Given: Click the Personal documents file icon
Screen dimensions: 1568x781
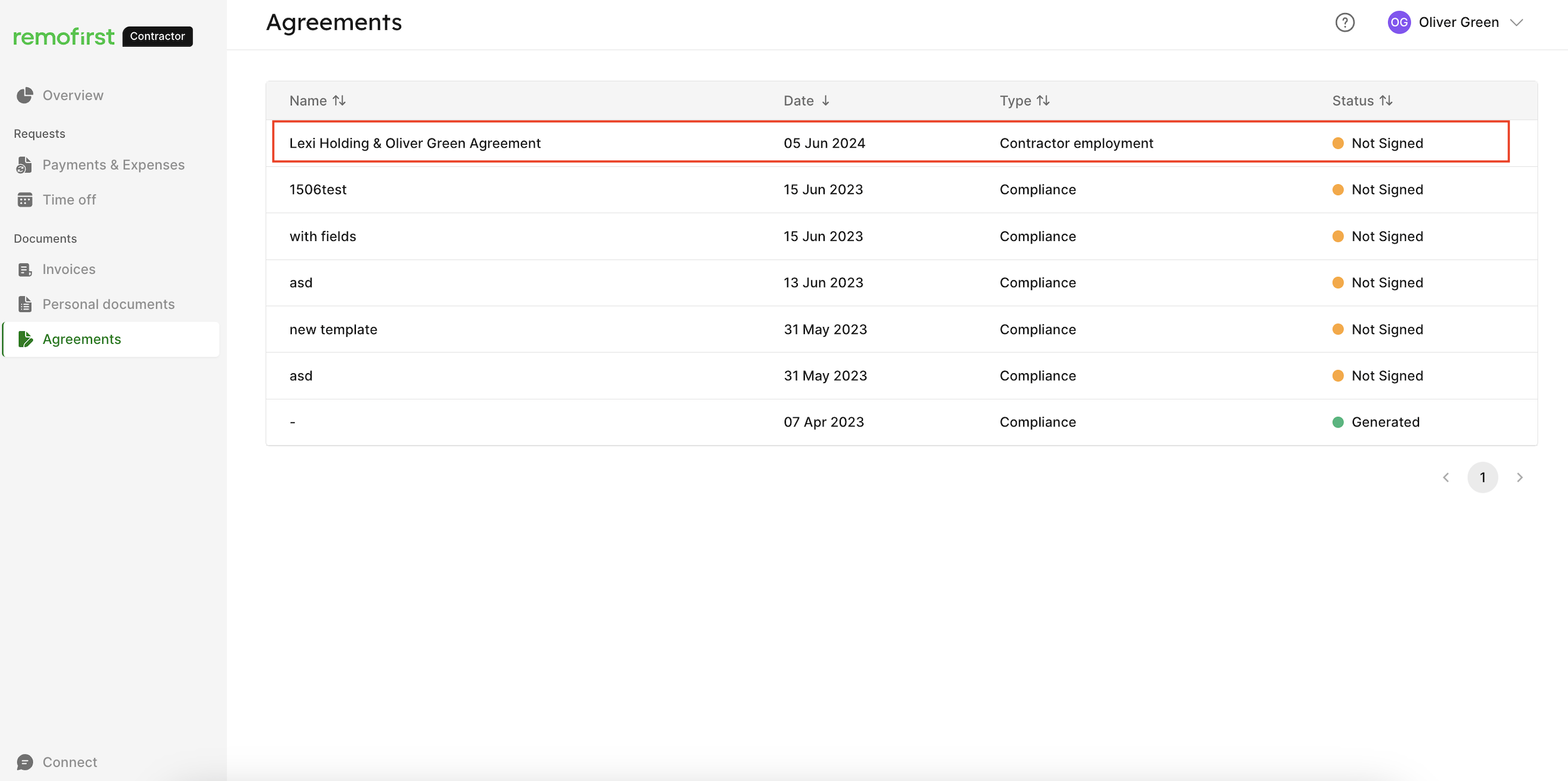Looking at the screenshot, I should click(x=25, y=304).
